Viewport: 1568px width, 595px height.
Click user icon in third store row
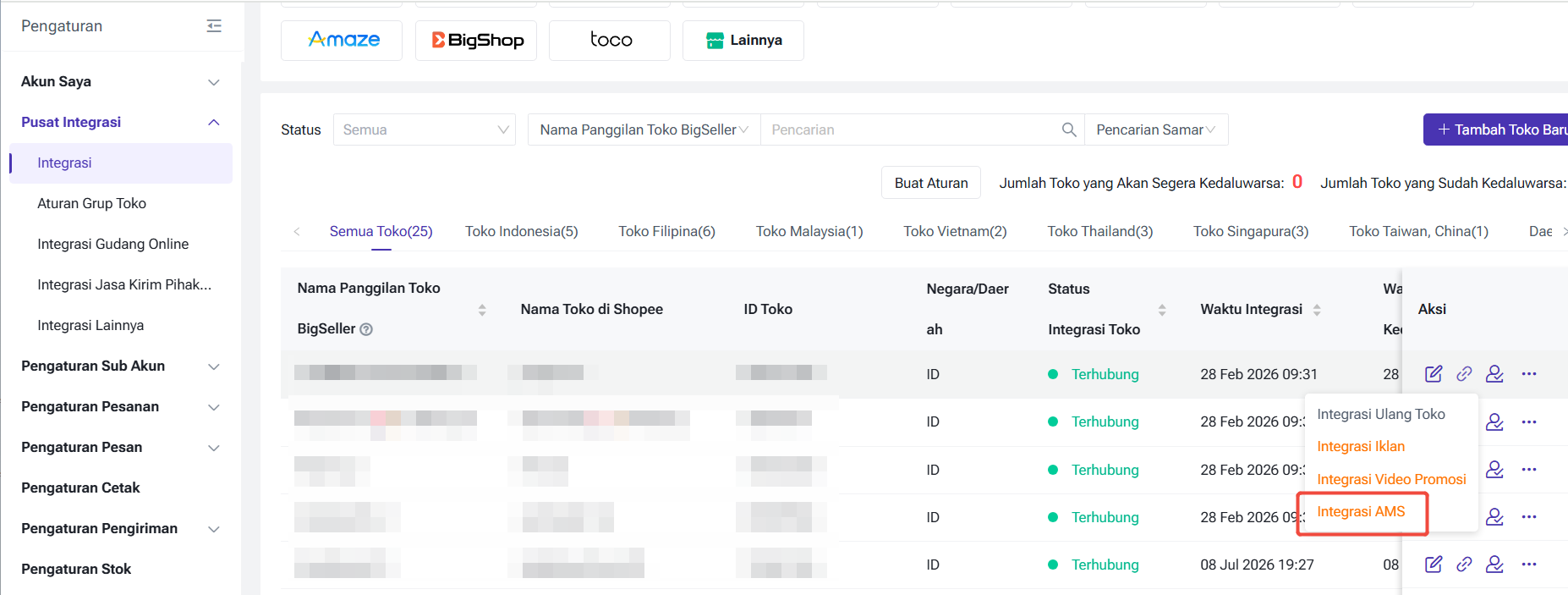pyautogui.click(x=1494, y=469)
